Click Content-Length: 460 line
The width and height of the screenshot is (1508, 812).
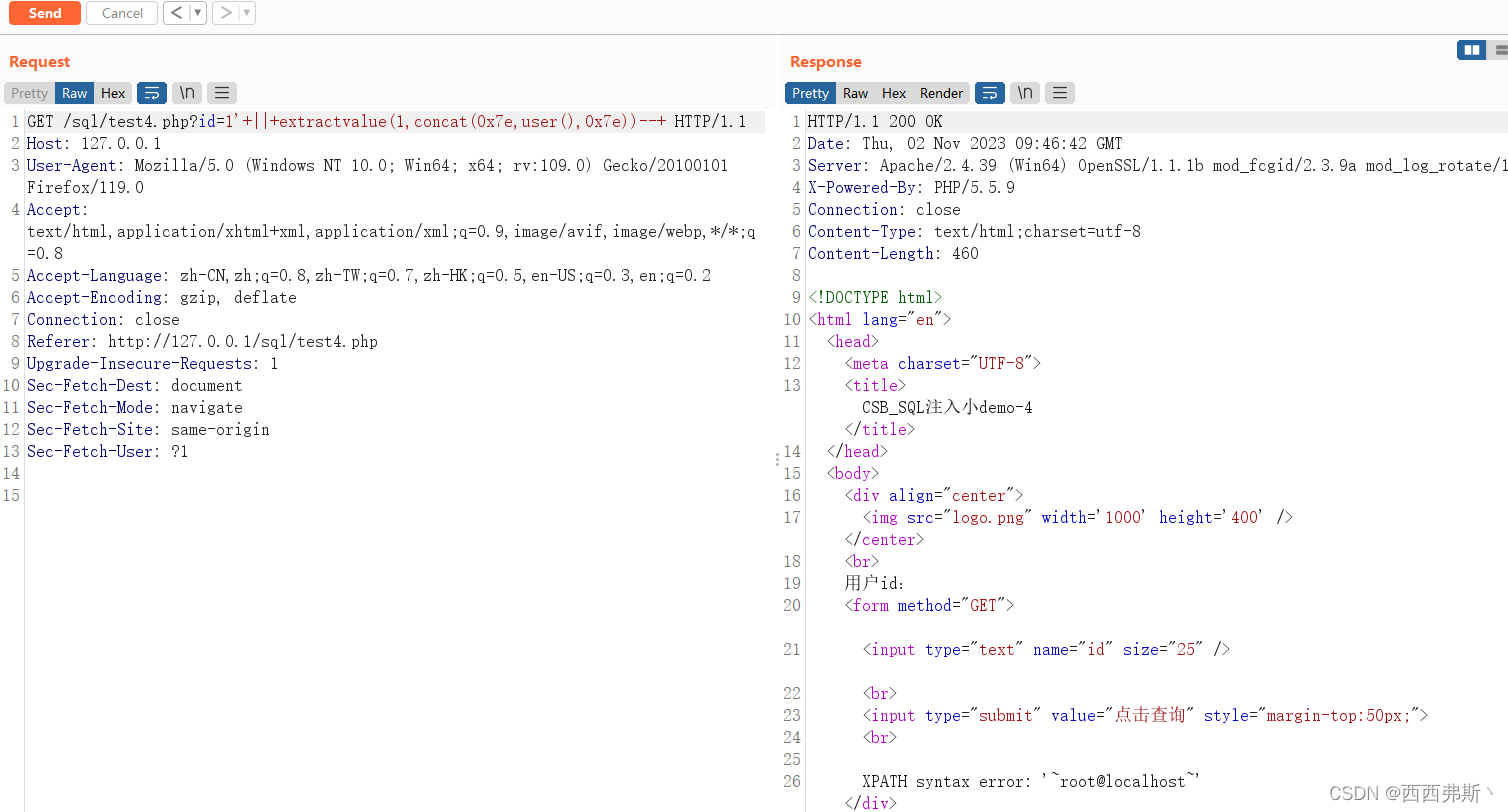(x=893, y=254)
